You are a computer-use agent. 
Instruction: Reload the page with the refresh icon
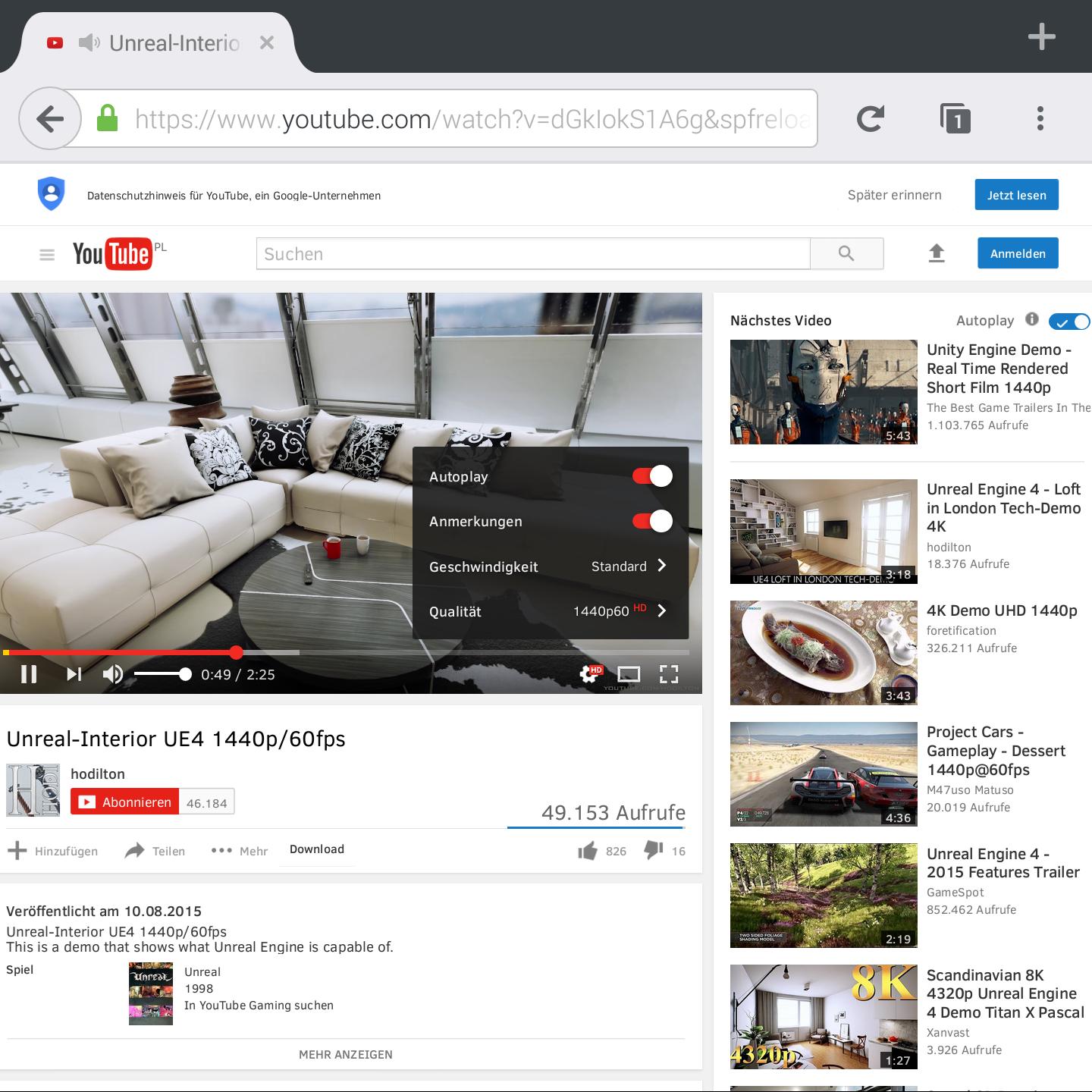tap(870, 118)
